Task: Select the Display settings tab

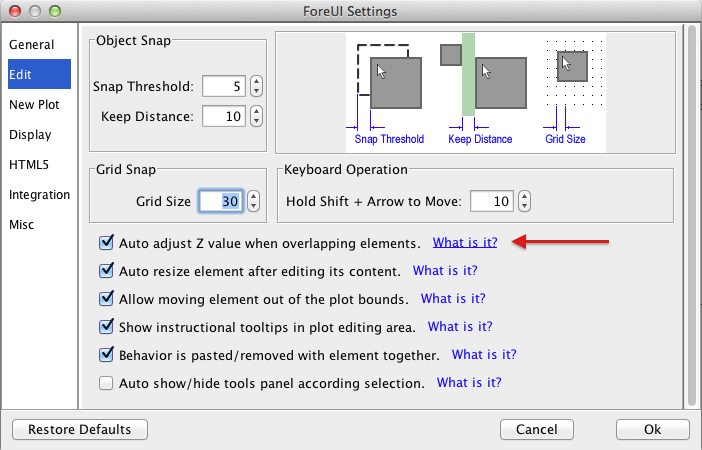Action: 30,134
